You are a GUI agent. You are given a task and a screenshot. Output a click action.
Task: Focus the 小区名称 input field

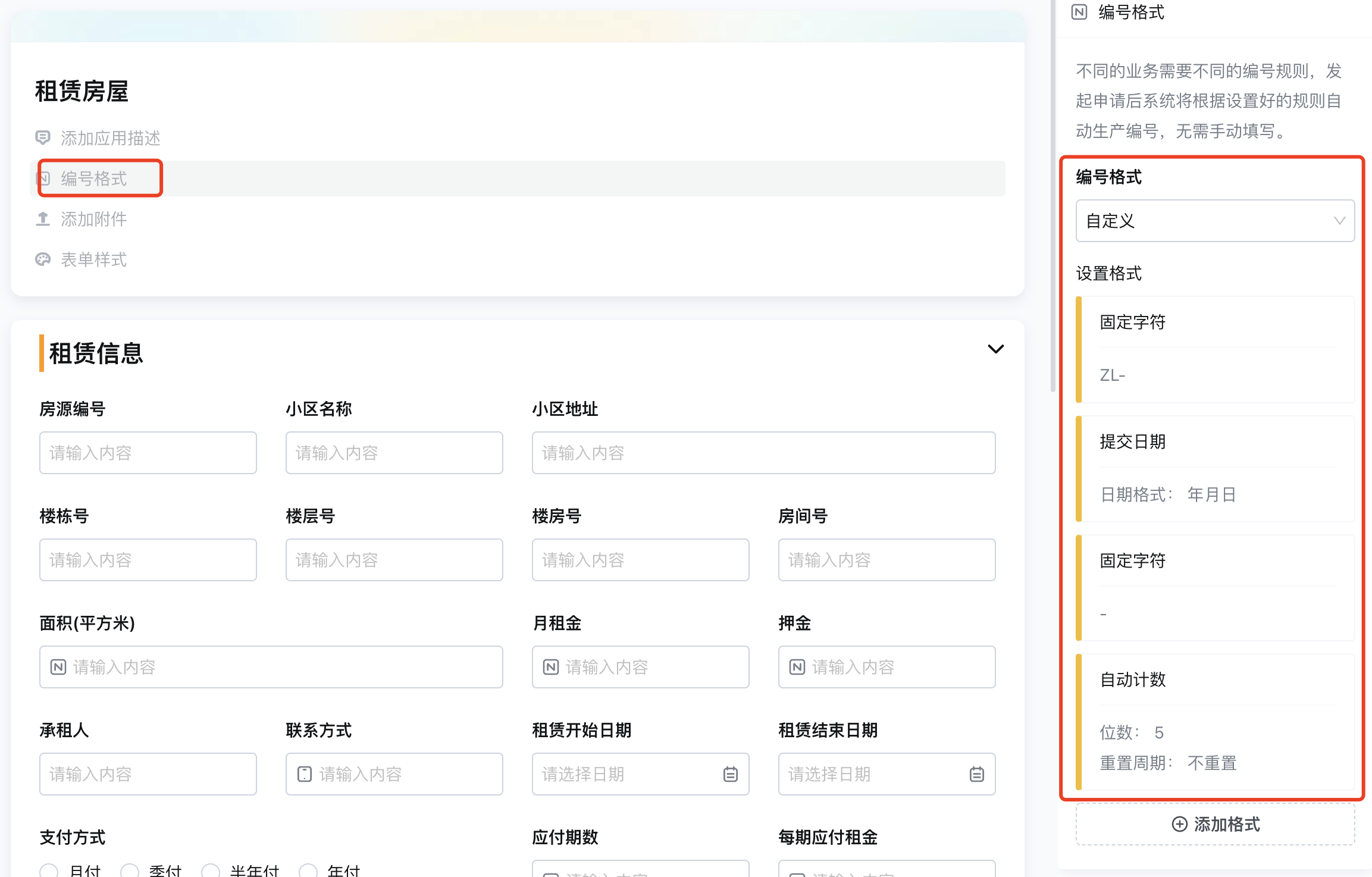pyautogui.click(x=394, y=453)
